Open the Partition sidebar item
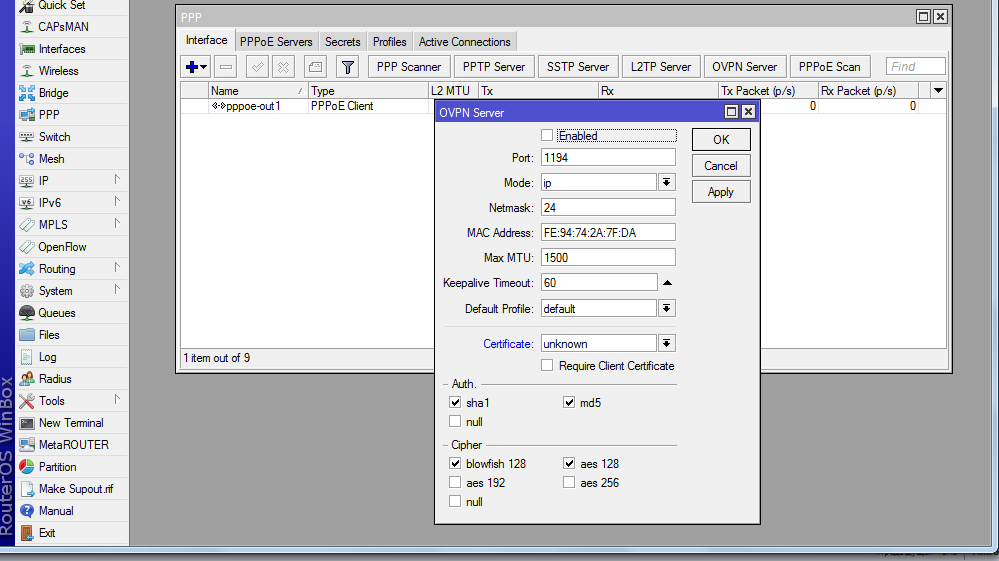This screenshot has height=561, width=999. [27, 467]
